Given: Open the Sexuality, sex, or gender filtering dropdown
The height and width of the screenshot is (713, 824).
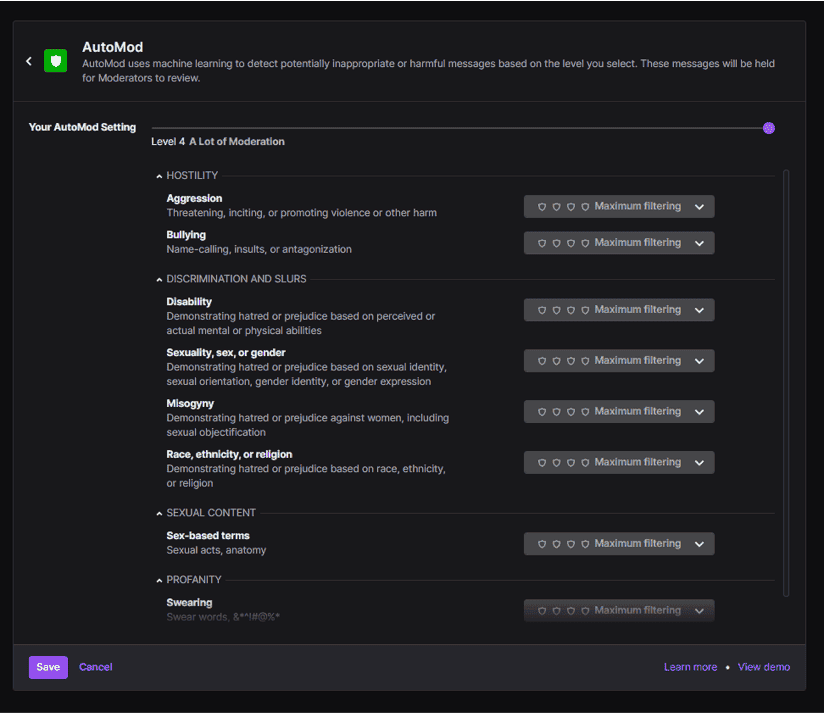Looking at the screenshot, I should 700,360.
